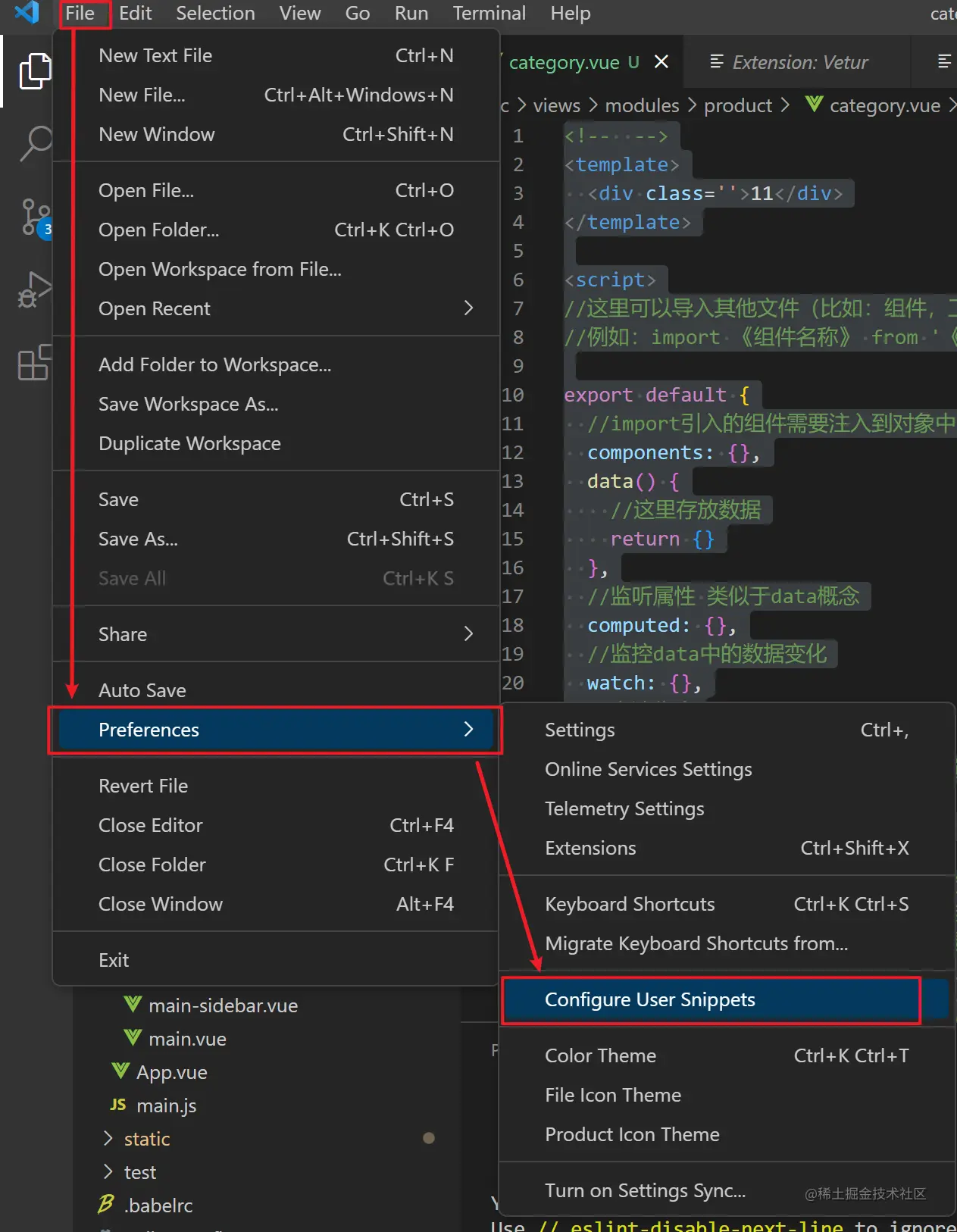Open Extensions from Preferences submenu
The image size is (957, 1232).
point(727,848)
